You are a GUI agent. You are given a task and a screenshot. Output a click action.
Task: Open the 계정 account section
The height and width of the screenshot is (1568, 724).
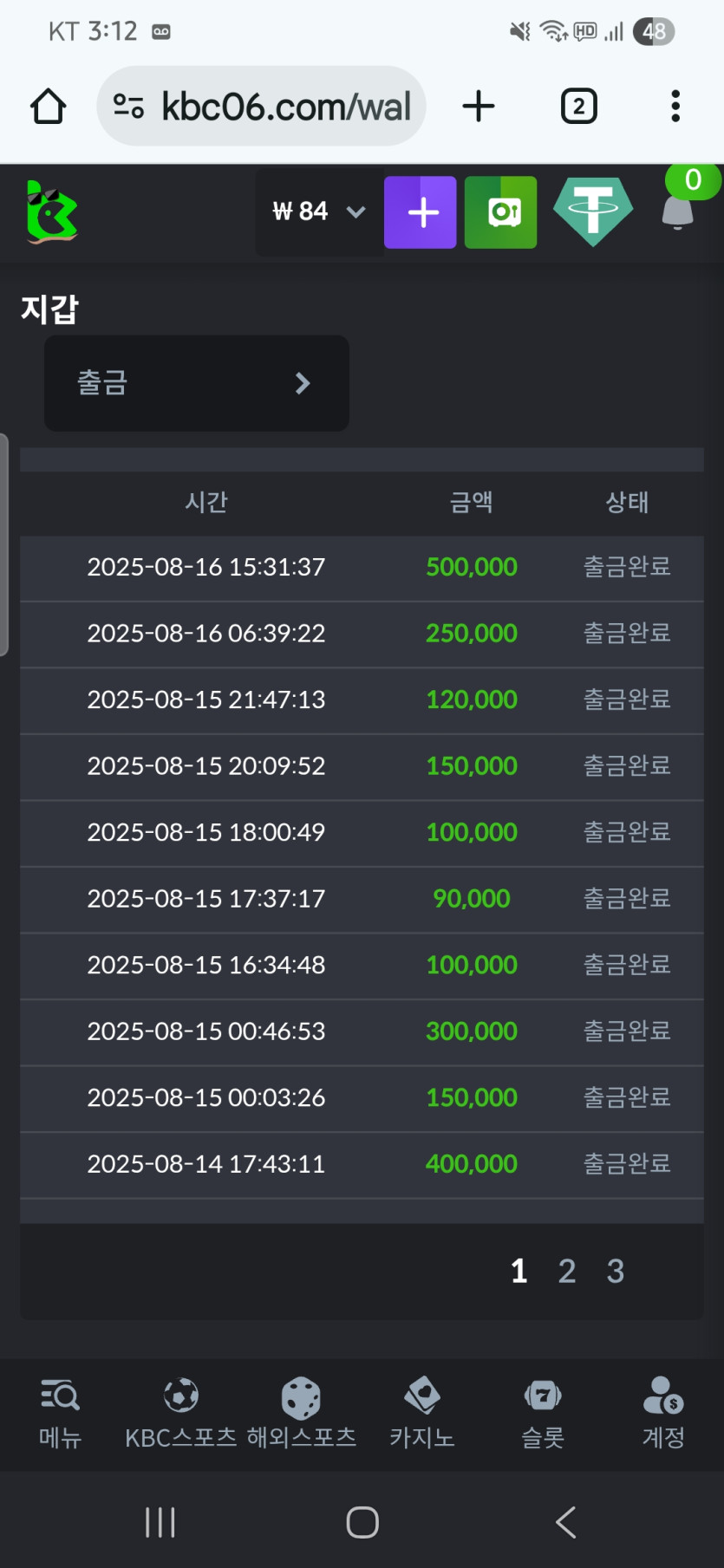click(x=663, y=1413)
